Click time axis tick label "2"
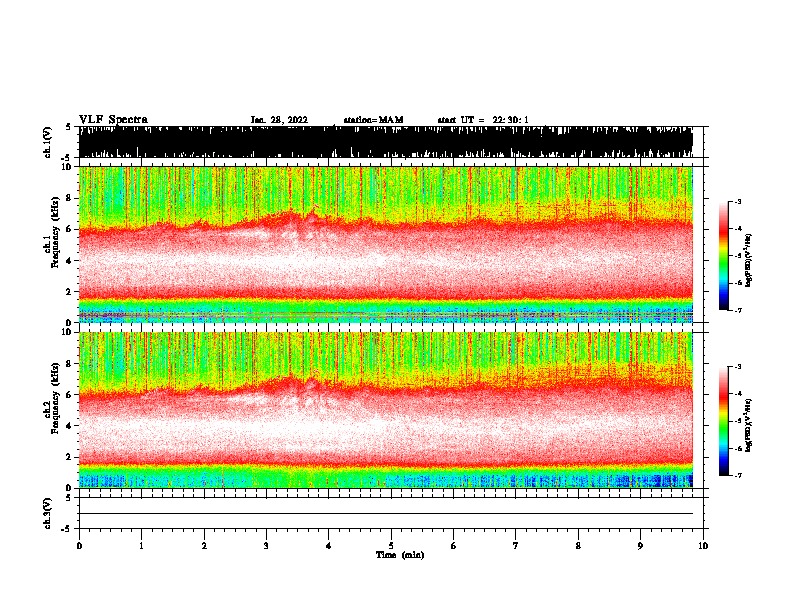This screenshot has height=612, width=792. point(204,546)
